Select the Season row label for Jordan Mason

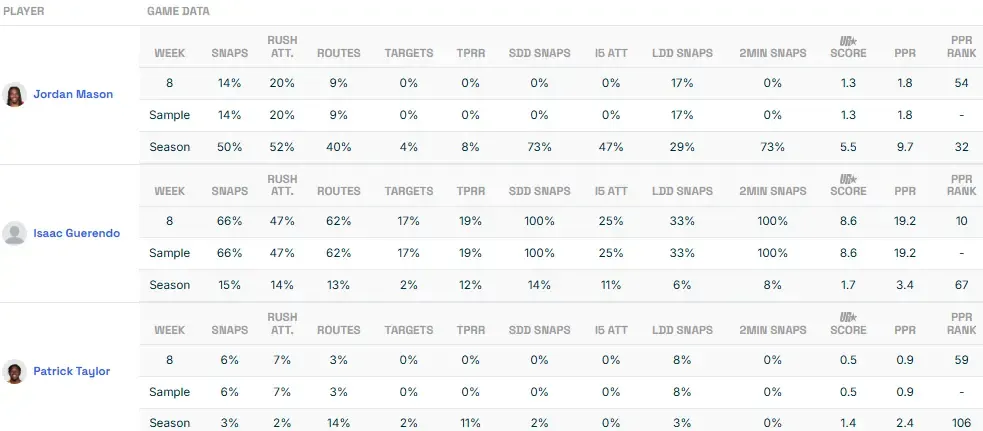click(x=169, y=147)
